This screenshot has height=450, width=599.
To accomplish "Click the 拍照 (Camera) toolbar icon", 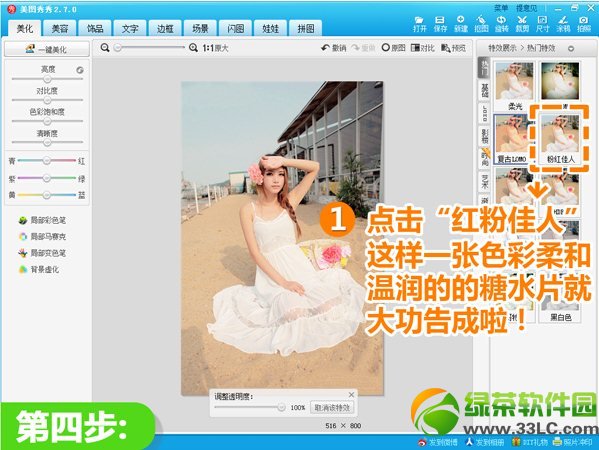I will click(584, 24).
